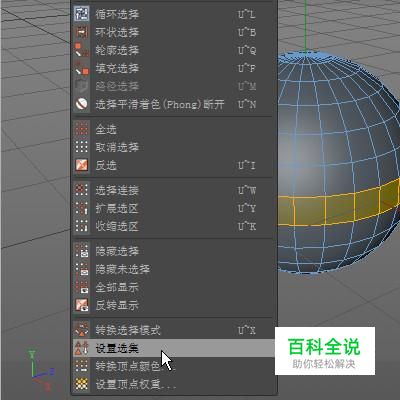Click the U~X shortcut label

click(247, 330)
